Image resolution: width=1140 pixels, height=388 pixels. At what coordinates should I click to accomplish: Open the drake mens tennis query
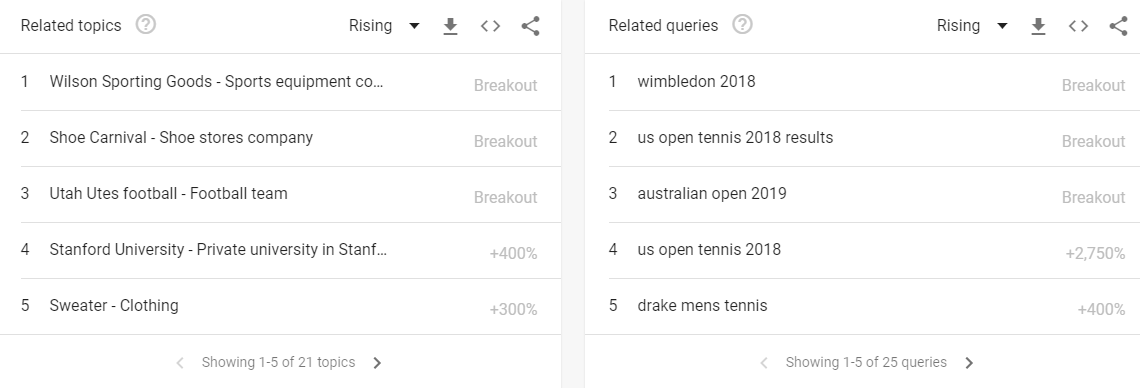coord(862,306)
